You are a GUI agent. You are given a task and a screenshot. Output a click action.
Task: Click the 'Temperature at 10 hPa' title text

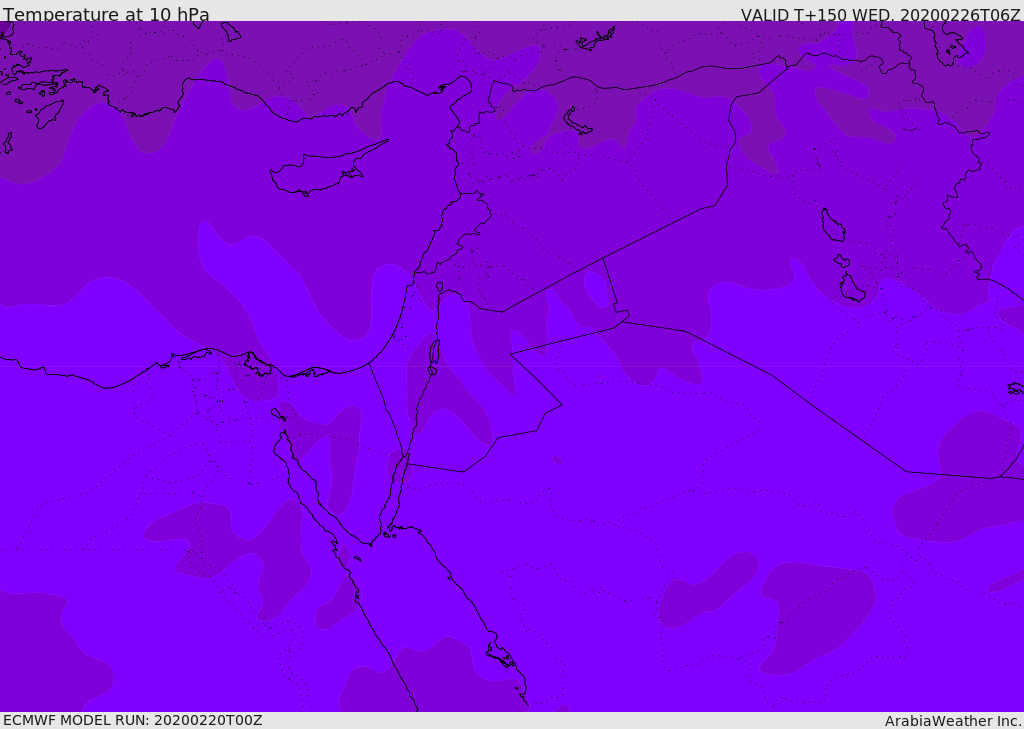[x=106, y=14]
